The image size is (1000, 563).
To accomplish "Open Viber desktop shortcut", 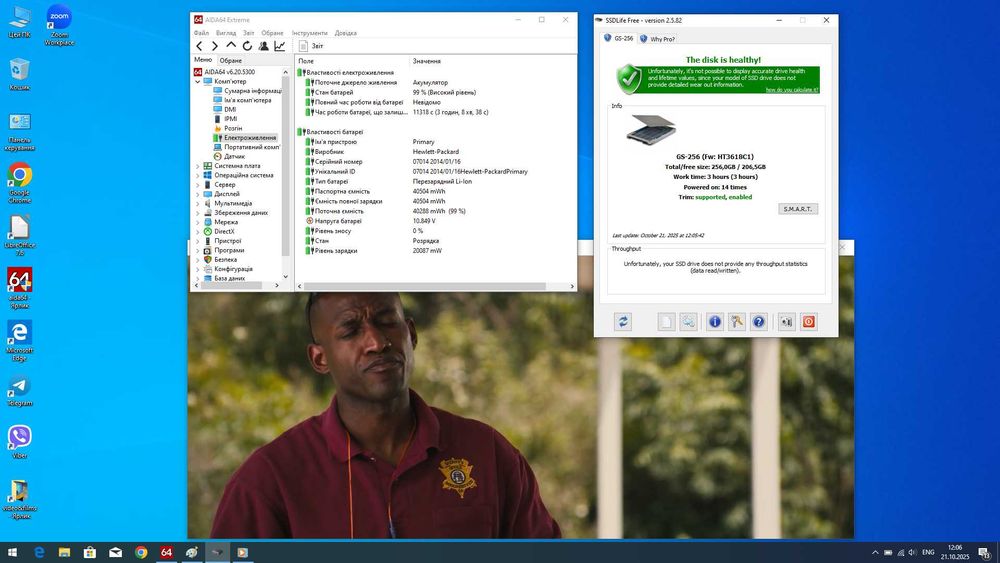I will 20,442.
